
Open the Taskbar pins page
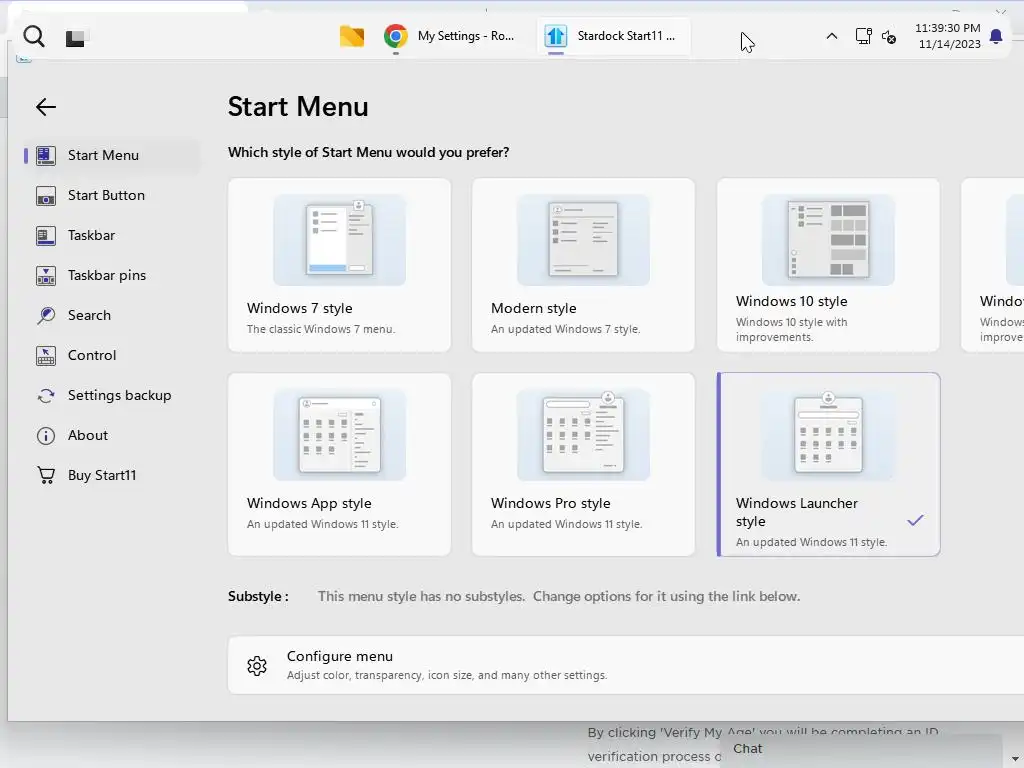pos(112,276)
